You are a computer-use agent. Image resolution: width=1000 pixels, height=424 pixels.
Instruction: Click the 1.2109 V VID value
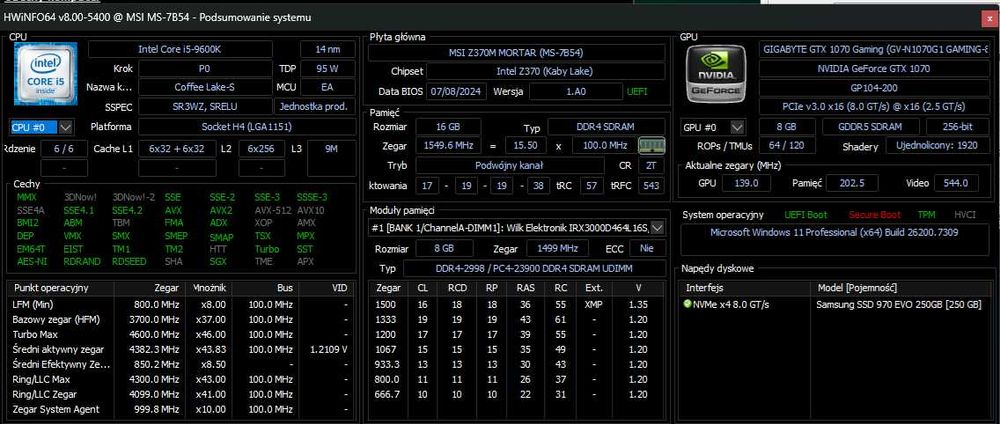tap(328, 349)
